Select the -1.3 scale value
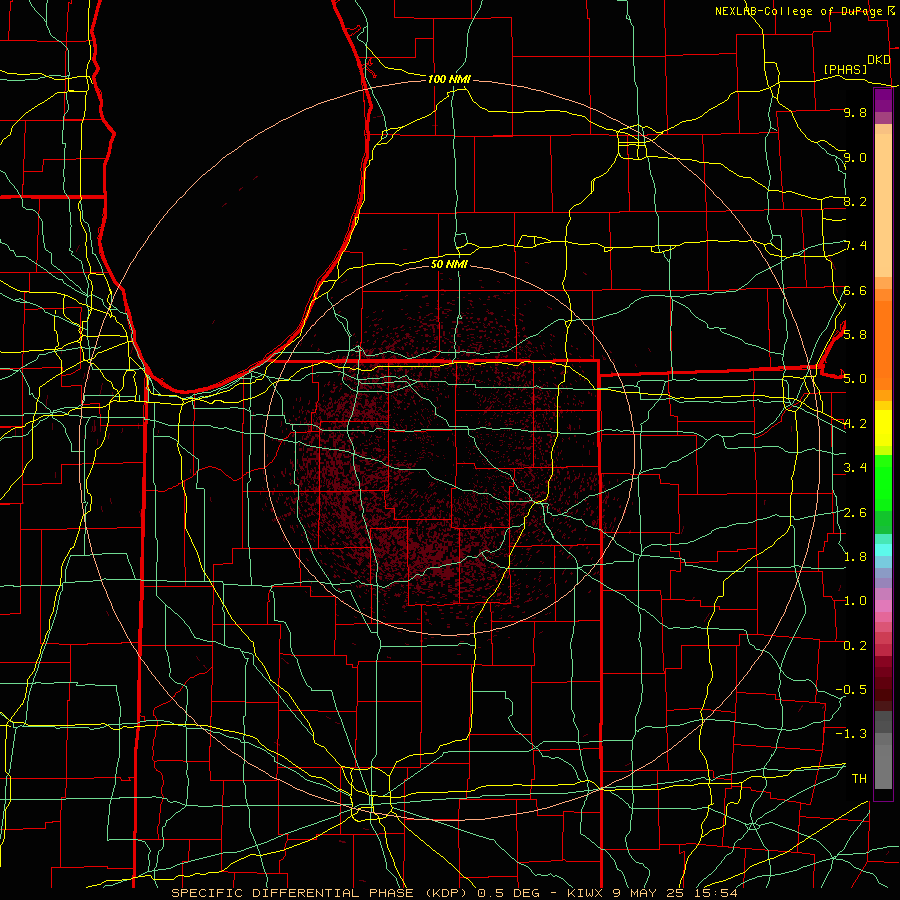 click(851, 734)
